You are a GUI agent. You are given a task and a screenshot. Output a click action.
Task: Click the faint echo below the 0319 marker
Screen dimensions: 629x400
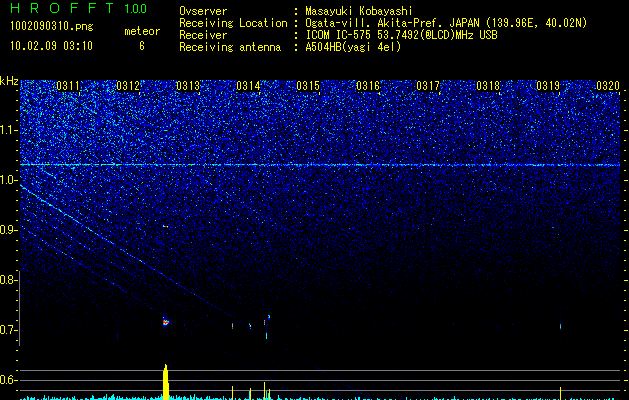tap(560, 327)
